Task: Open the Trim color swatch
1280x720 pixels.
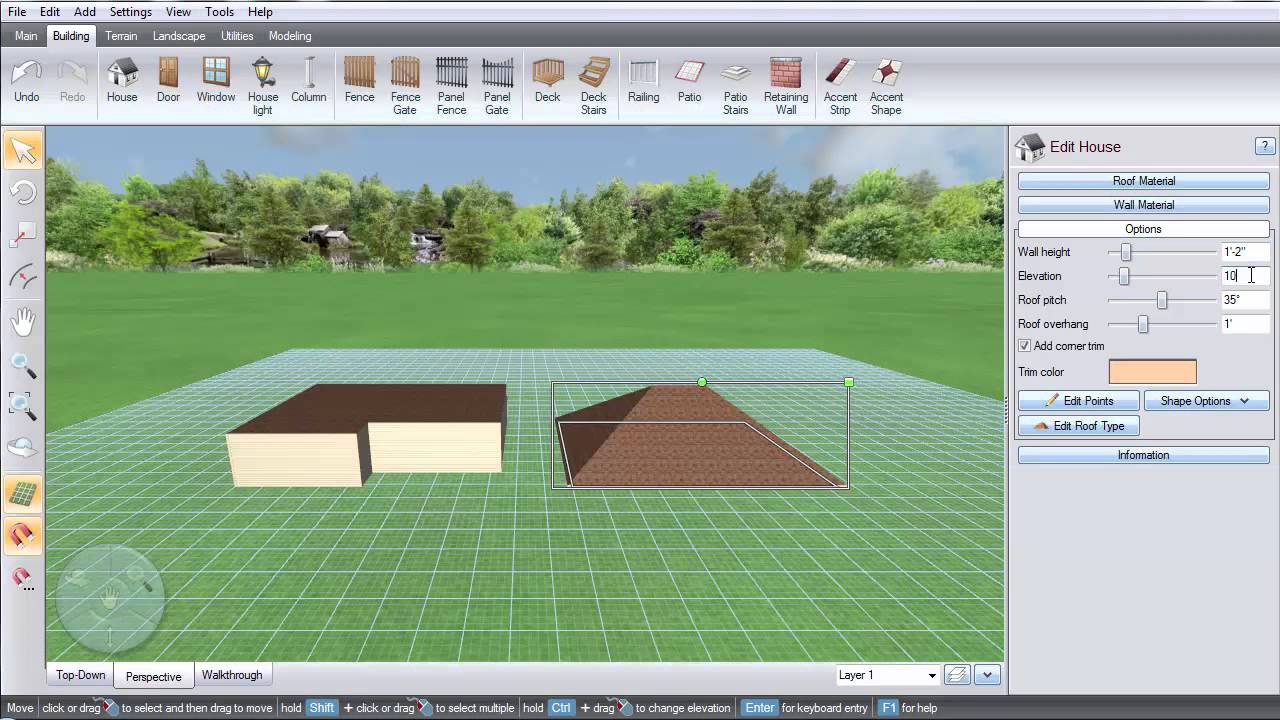Action: 1152,372
